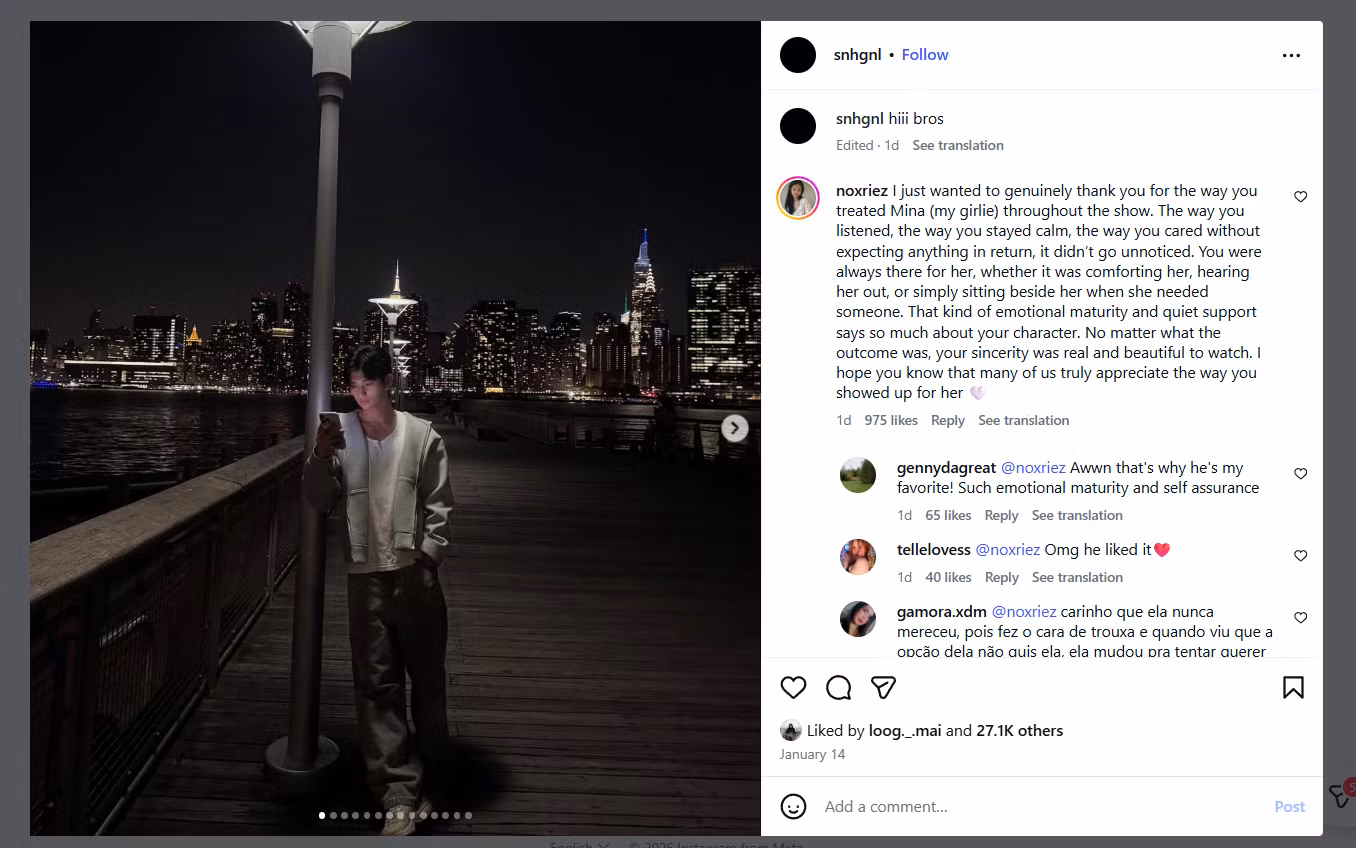View the 975 likes on noxriez's comment

(890, 420)
